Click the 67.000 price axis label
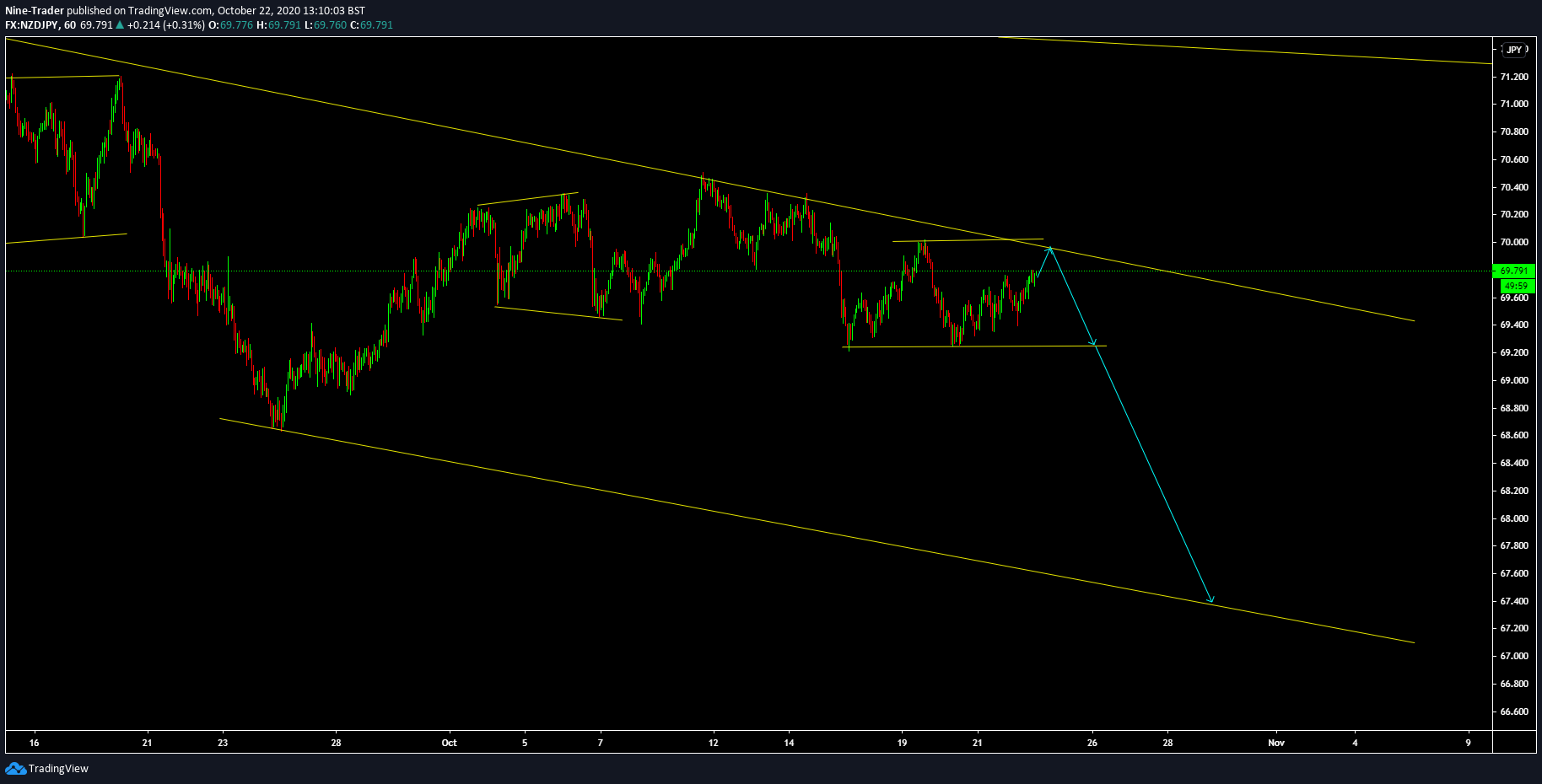Viewport: 1542px width, 784px height. (1514, 656)
